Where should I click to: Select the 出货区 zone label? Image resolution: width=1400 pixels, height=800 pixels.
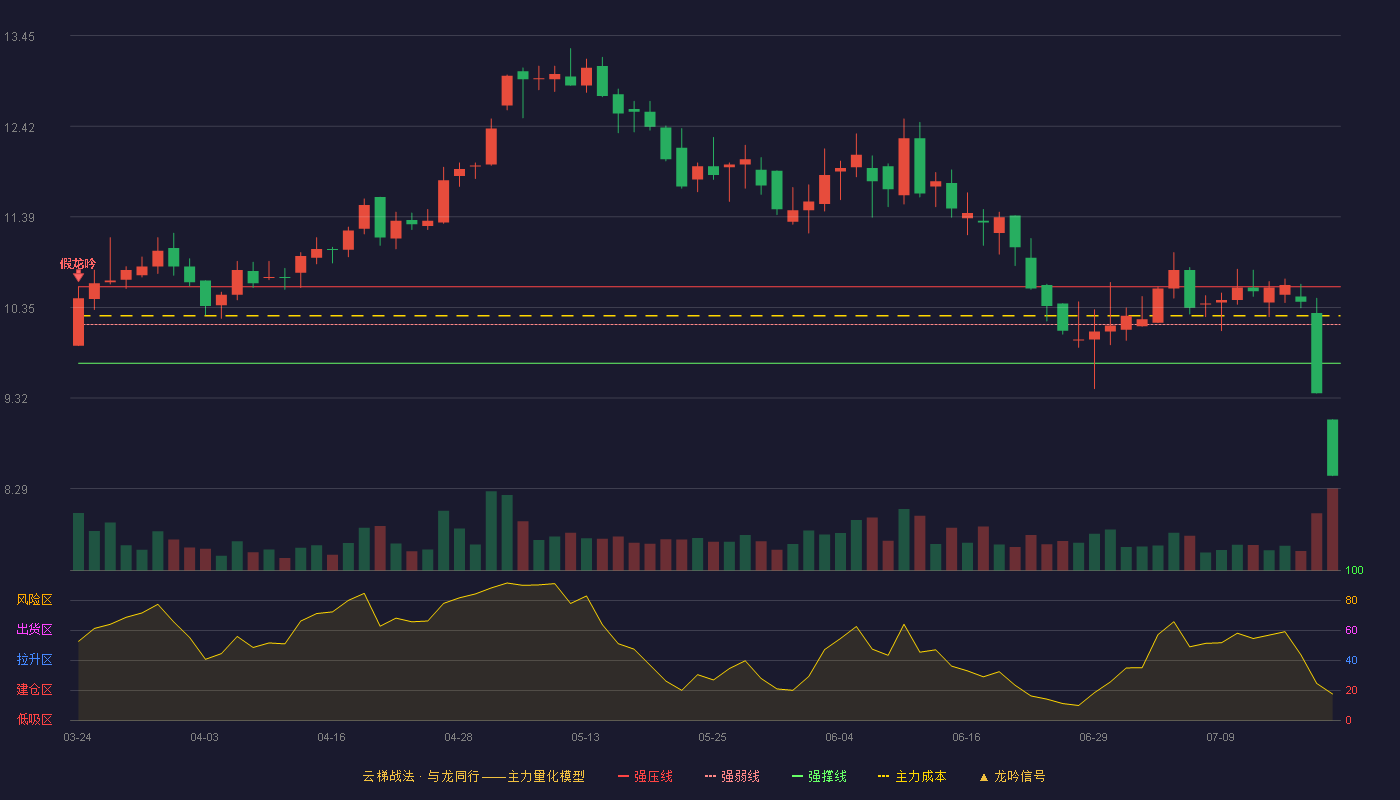(34, 630)
